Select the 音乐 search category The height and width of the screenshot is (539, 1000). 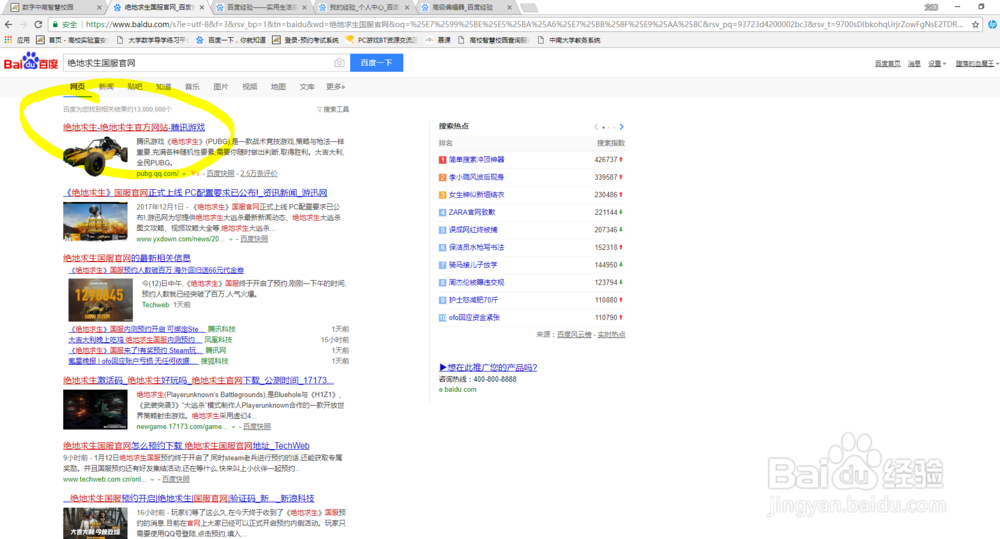click(192, 87)
